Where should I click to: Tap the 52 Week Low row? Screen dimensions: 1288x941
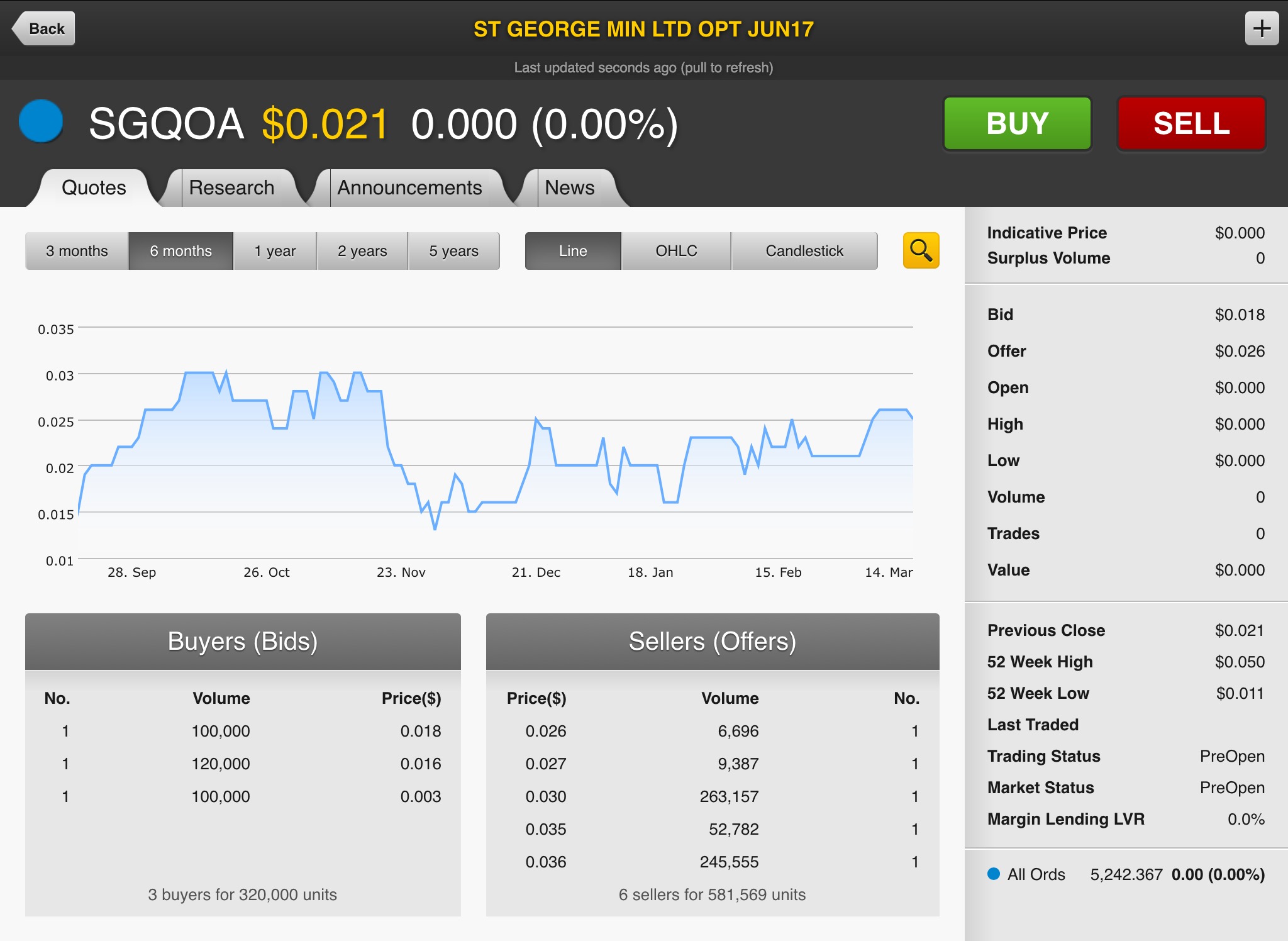pyautogui.click(x=1126, y=693)
